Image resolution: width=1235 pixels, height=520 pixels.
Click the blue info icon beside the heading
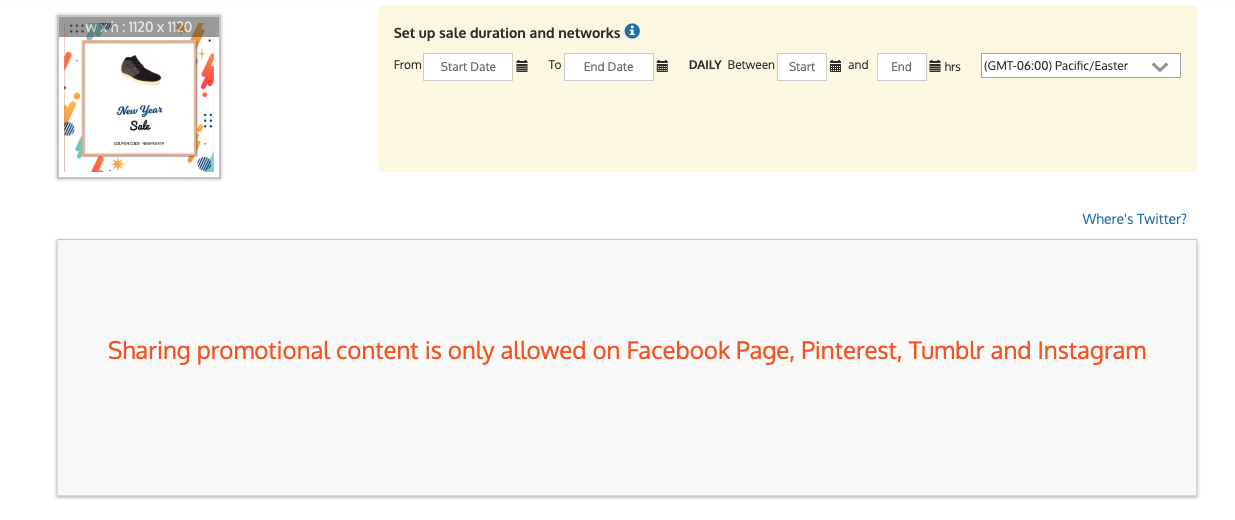(x=632, y=31)
